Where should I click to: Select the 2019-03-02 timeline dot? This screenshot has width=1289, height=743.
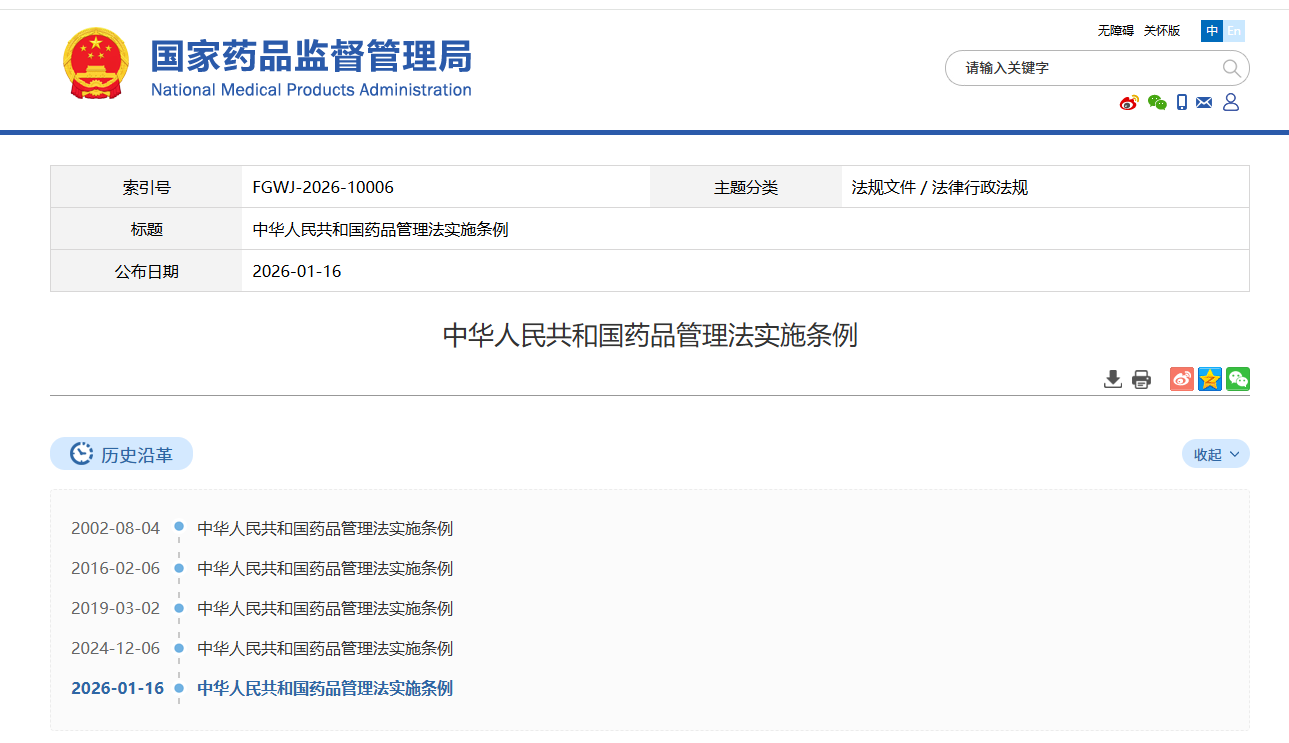(179, 608)
